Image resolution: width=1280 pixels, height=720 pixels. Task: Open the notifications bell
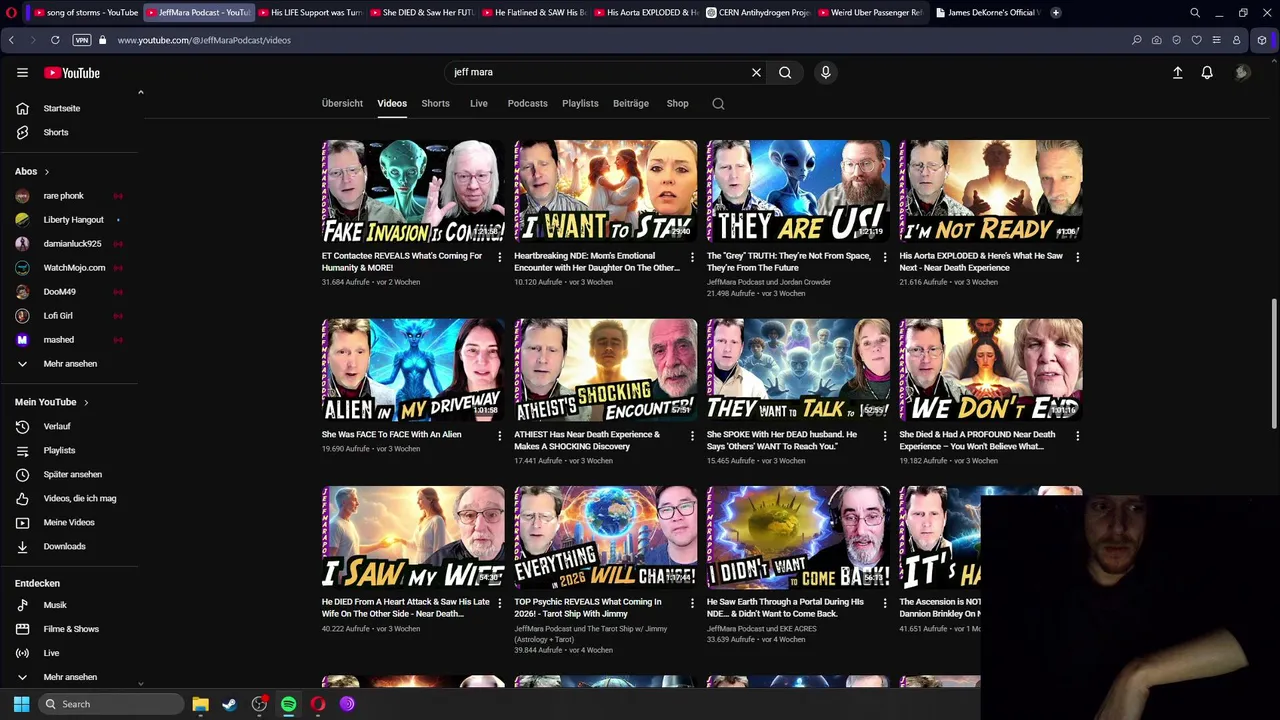[1207, 72]
